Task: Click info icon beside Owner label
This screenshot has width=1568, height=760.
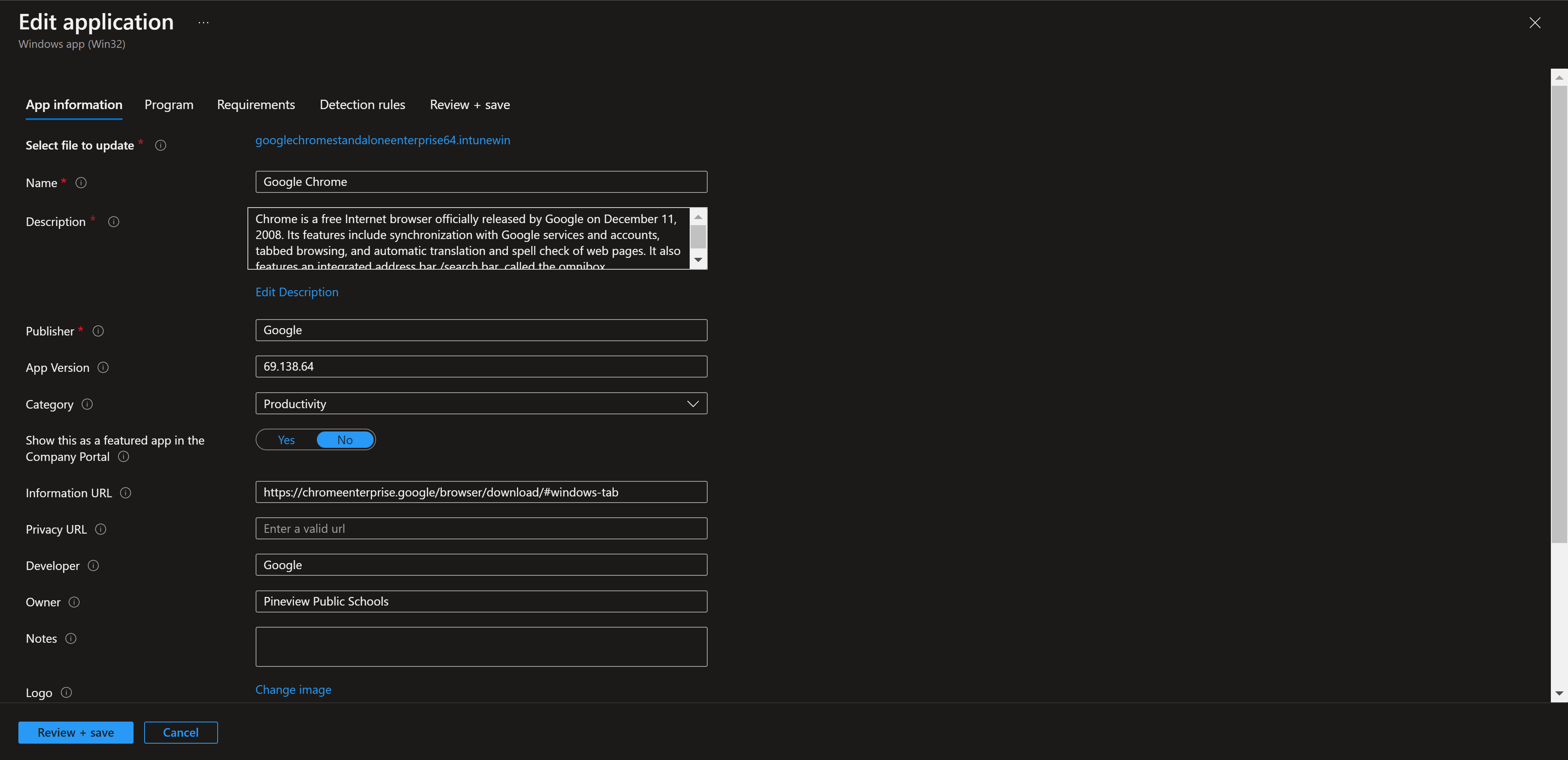Action: click(74, 601)
